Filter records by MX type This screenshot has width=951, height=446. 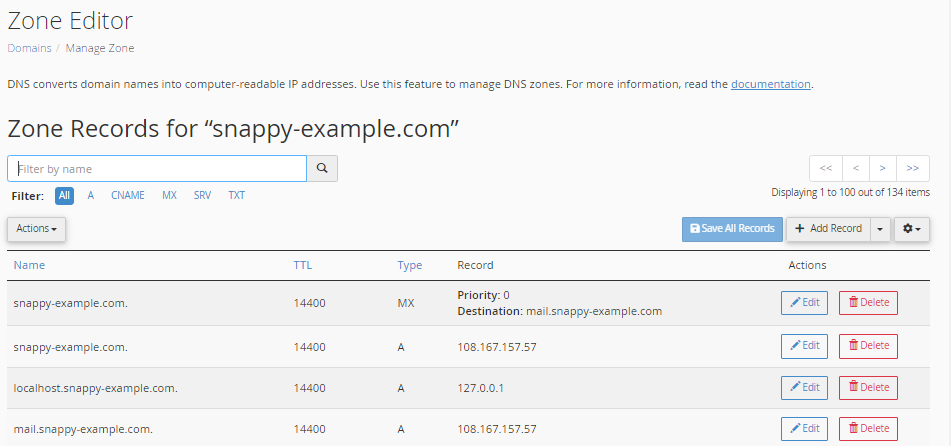(169, 195)
